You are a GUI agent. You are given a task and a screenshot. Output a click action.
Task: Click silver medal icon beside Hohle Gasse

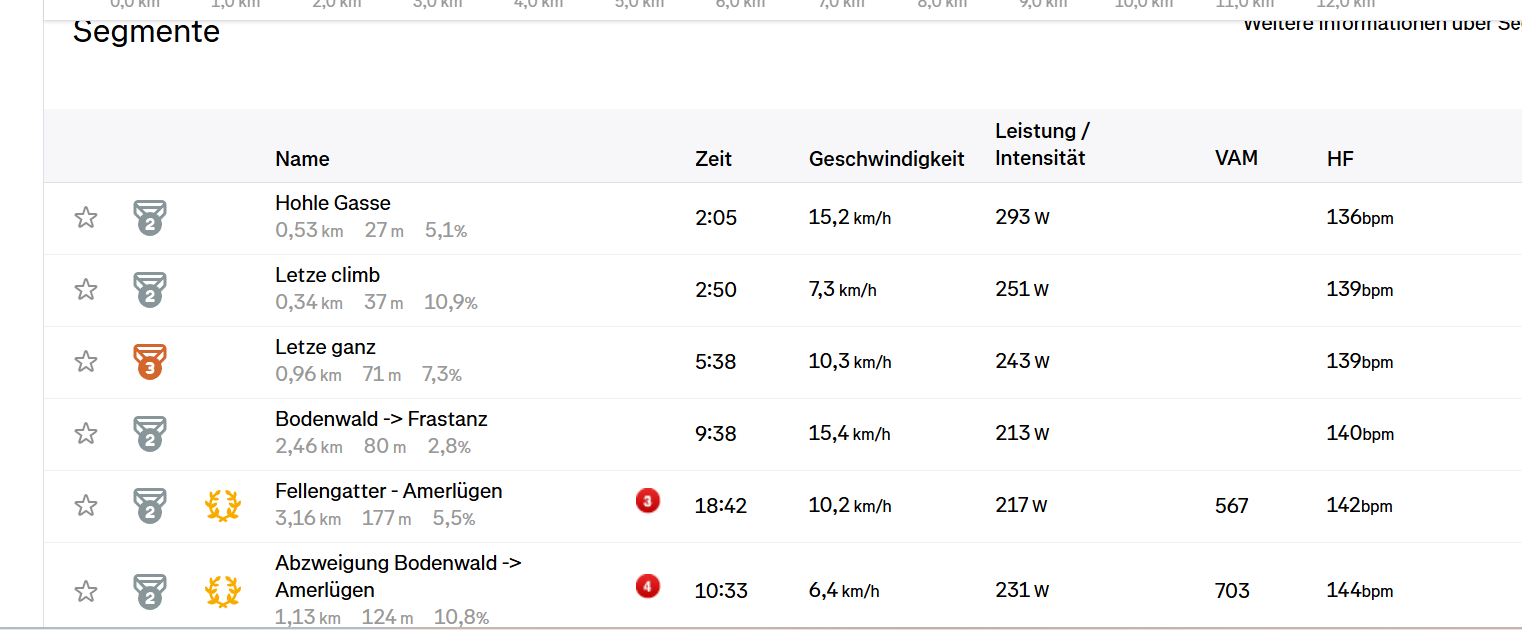pos(150,218)
